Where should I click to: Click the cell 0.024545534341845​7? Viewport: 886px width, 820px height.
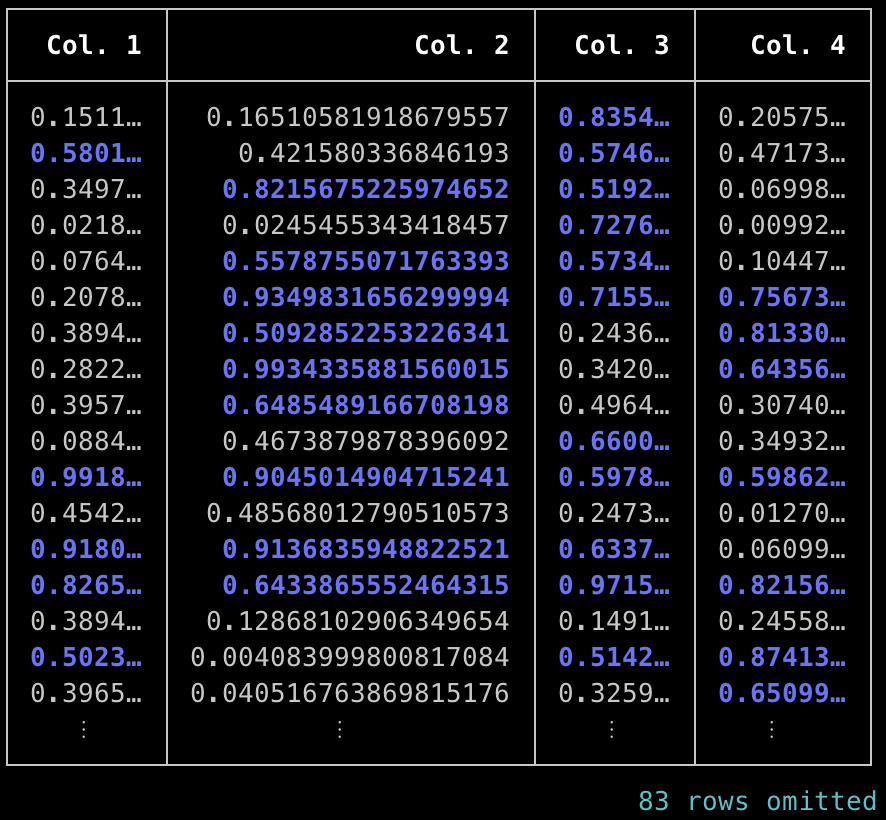pyautogui.click(x=366, y=225)
